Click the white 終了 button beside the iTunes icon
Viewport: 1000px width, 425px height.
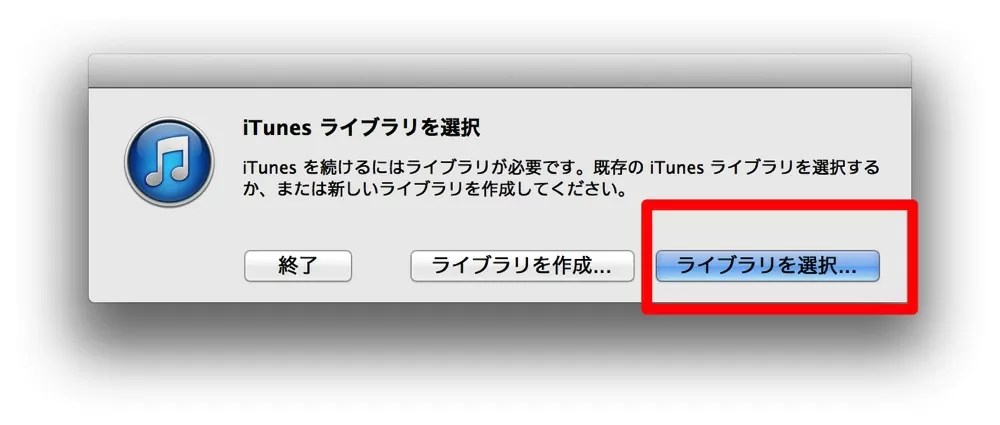click(x=298, y=266)
